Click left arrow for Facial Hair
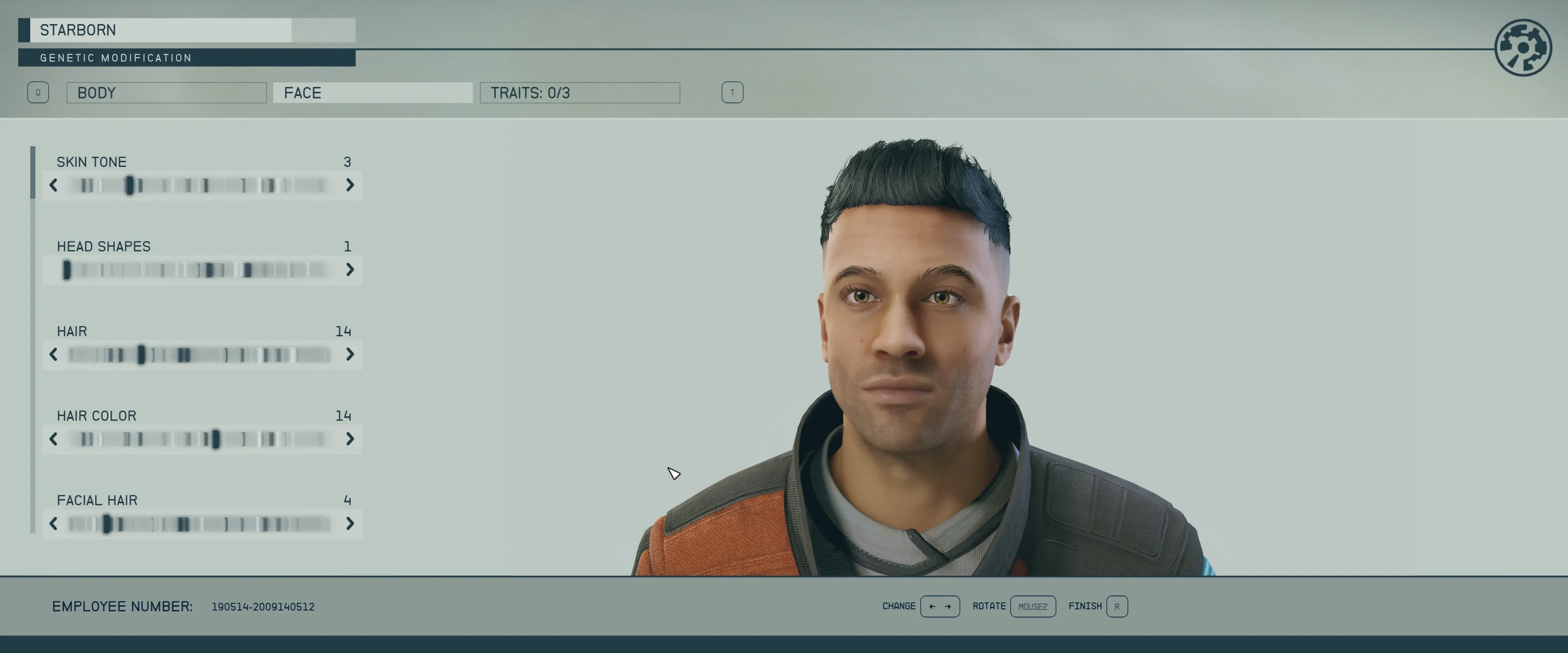This screenshot has height=653, width=1568. [x=53, y=523]
